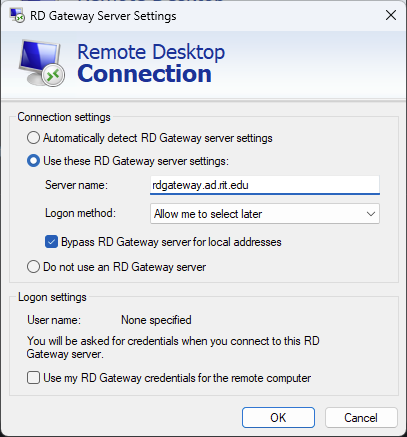Choose Use these RD Gateway server settings
Screen dimensions: 407x437
(x=33, y=161)
